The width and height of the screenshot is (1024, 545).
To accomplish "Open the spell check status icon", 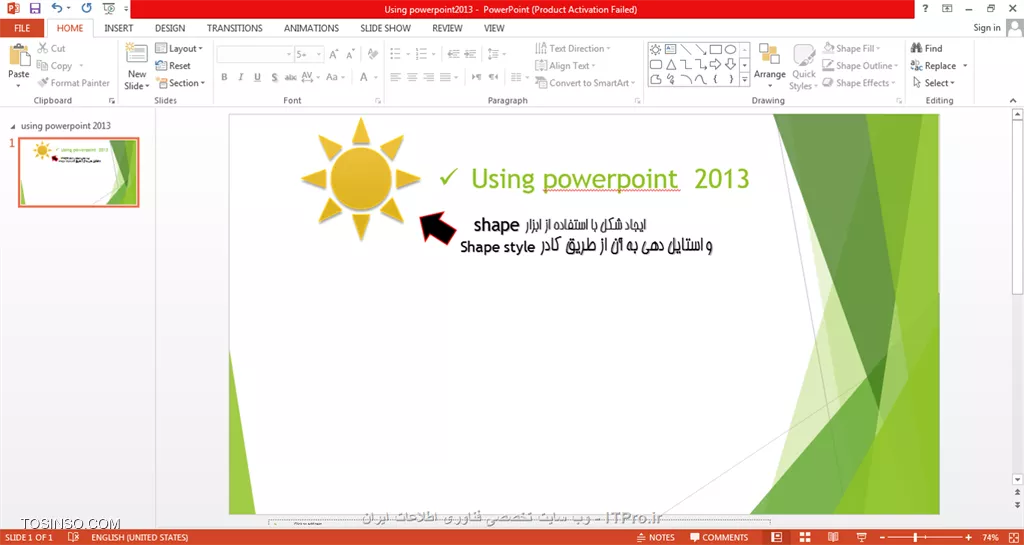I will point(73,537).
